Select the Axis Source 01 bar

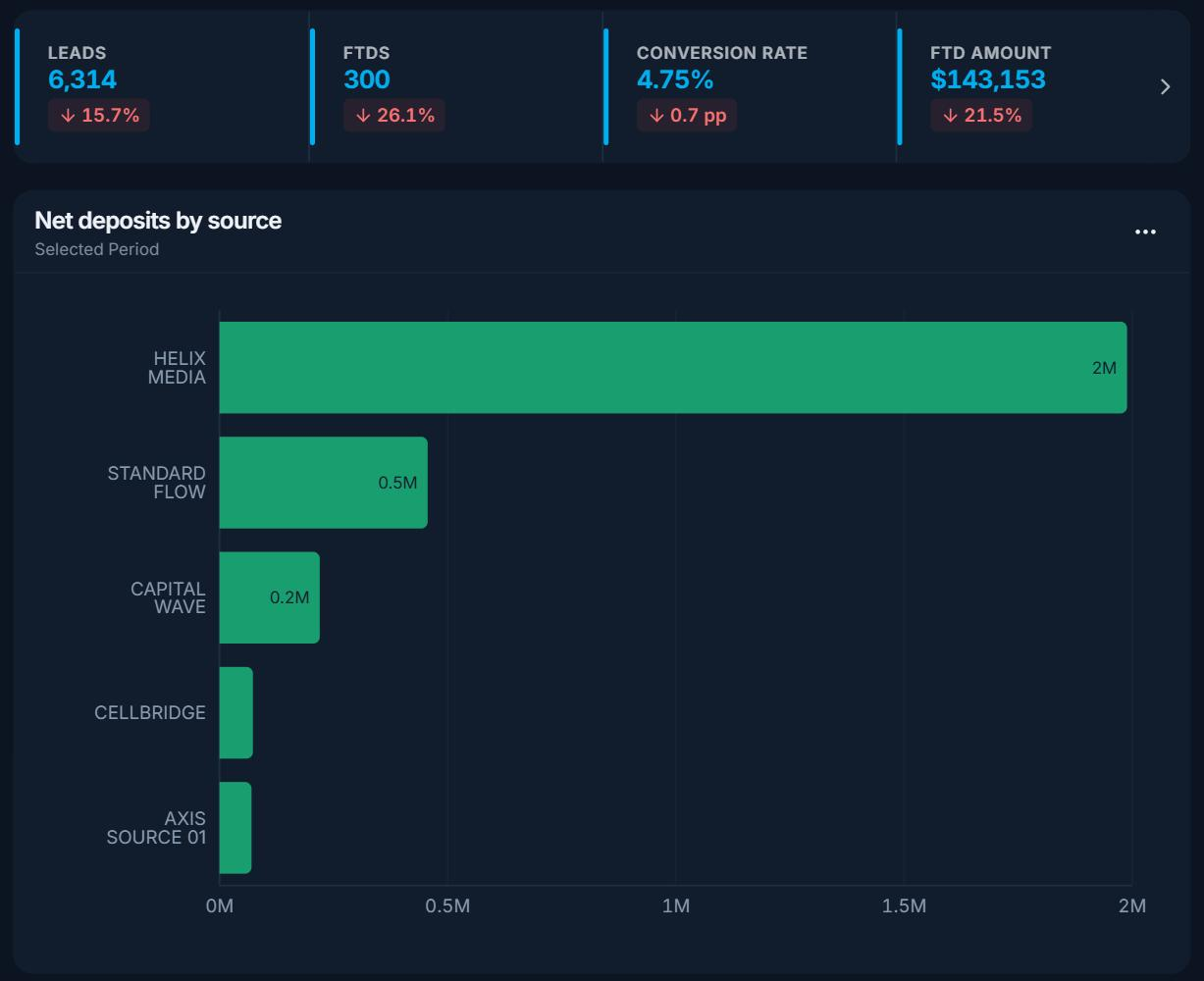(236, 828)
